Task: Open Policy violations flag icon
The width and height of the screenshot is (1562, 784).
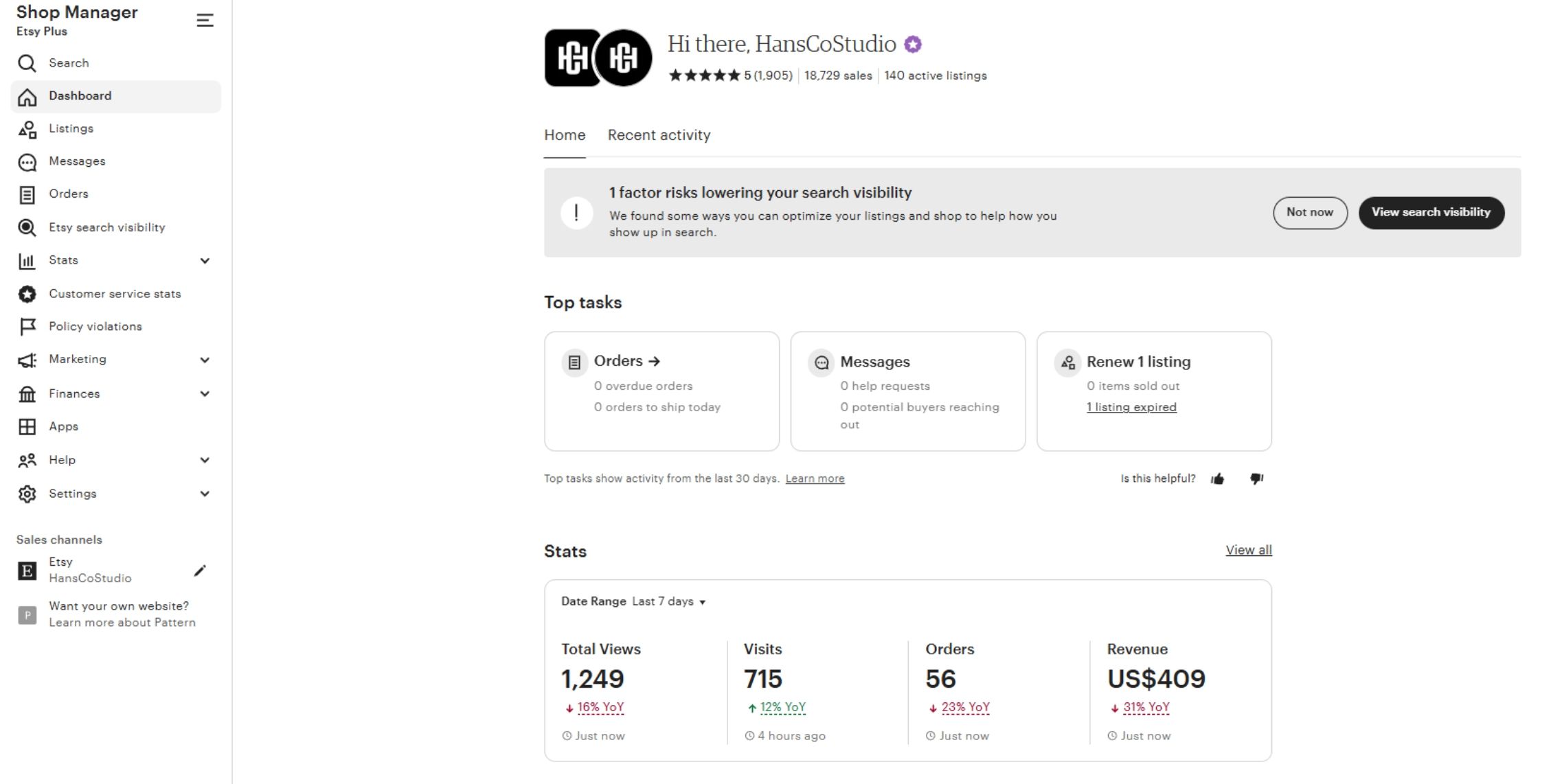Action: click(27, 327)
